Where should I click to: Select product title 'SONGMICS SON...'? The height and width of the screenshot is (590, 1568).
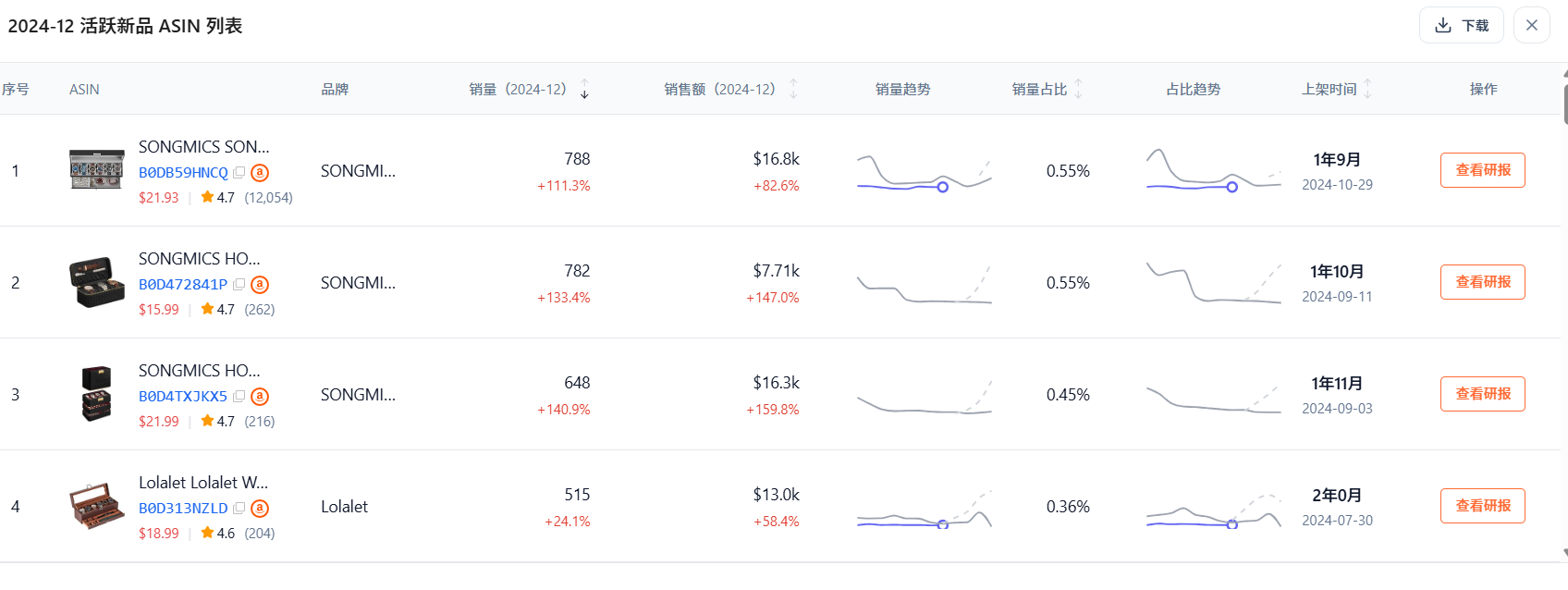coord(204,147)
